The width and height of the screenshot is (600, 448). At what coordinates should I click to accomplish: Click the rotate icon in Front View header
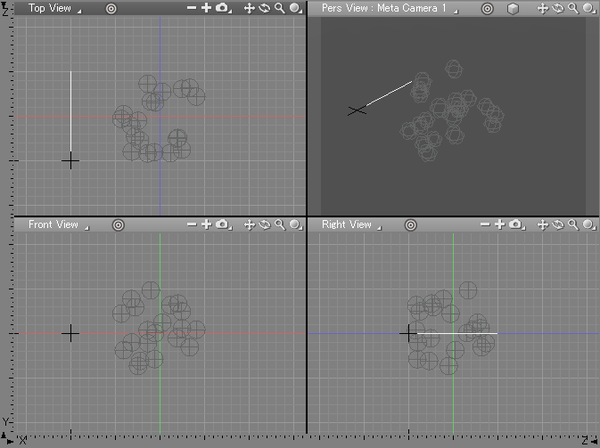tap(264, 225)
